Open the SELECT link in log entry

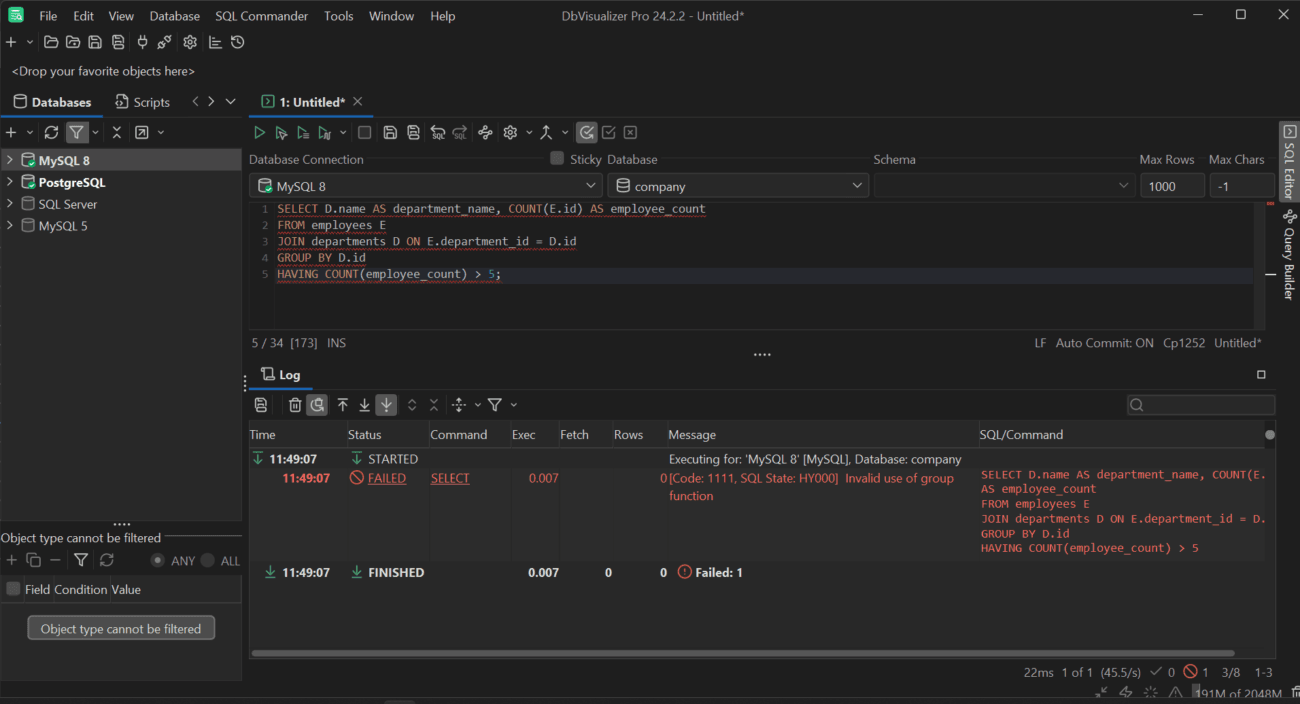(x=449, y=477)
